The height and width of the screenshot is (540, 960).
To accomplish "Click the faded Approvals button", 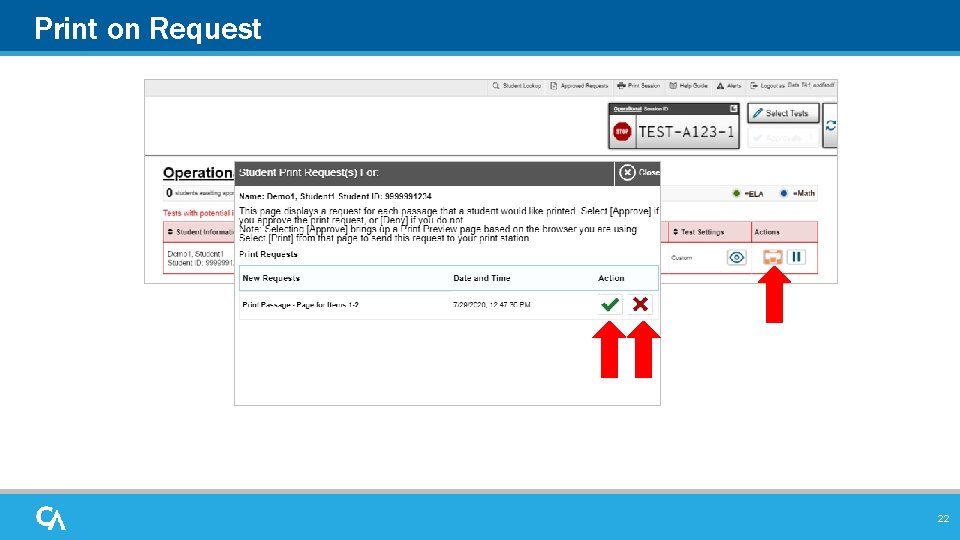I will pyautogui.click(x=783, y=138).
